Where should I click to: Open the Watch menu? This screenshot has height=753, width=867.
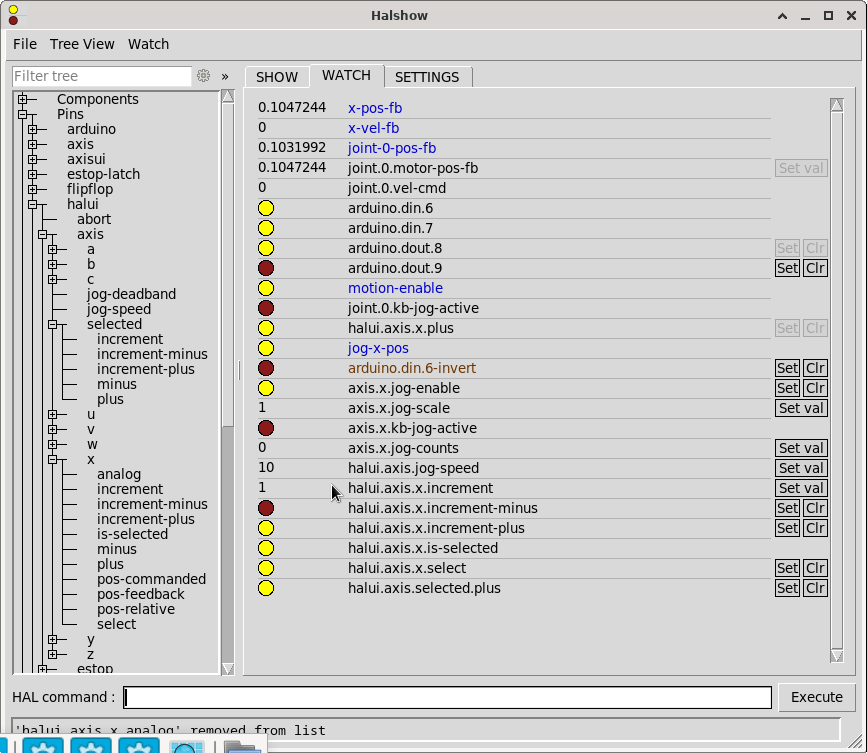coord(148,44)
